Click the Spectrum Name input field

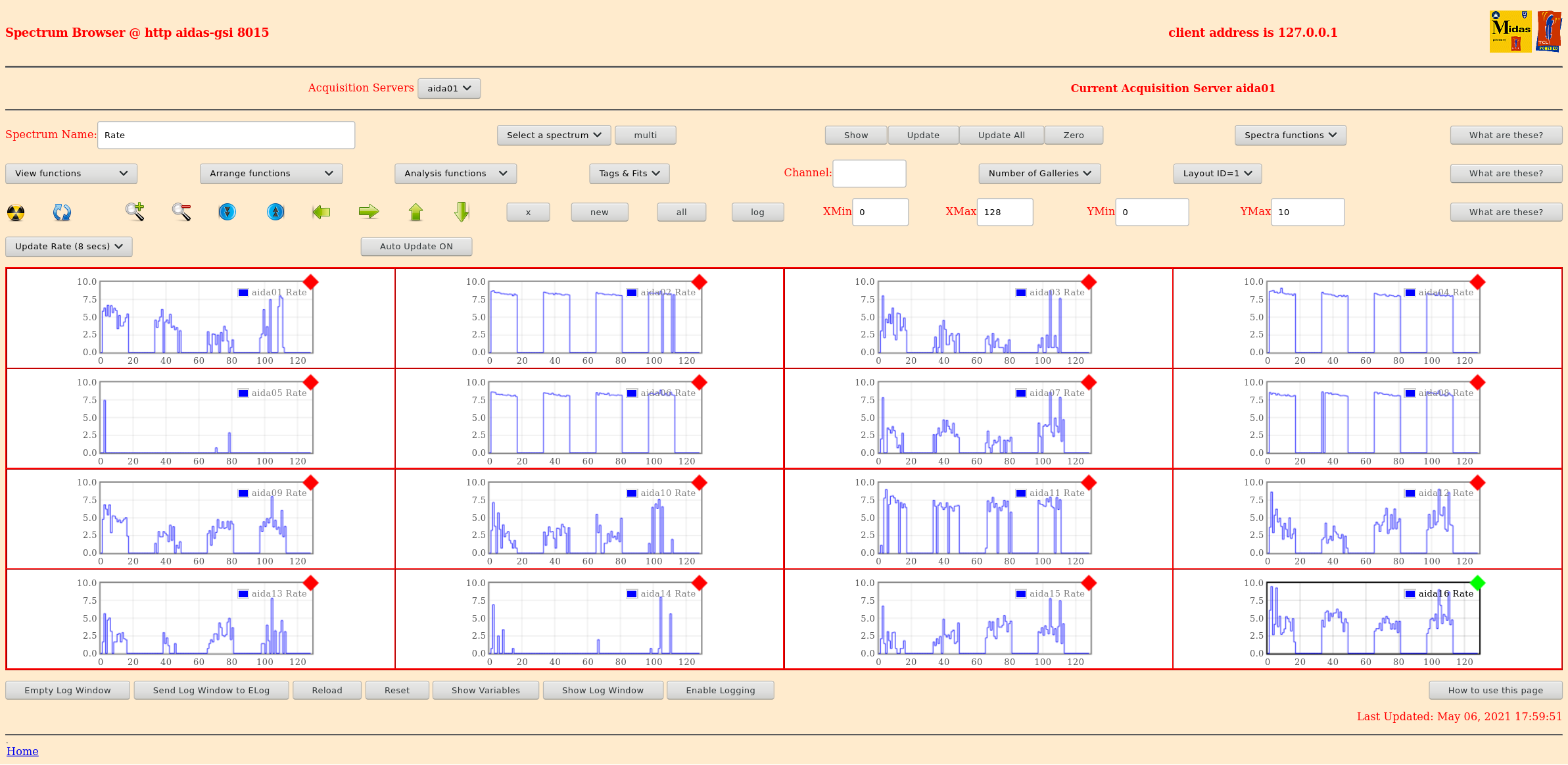coord(226,136)
